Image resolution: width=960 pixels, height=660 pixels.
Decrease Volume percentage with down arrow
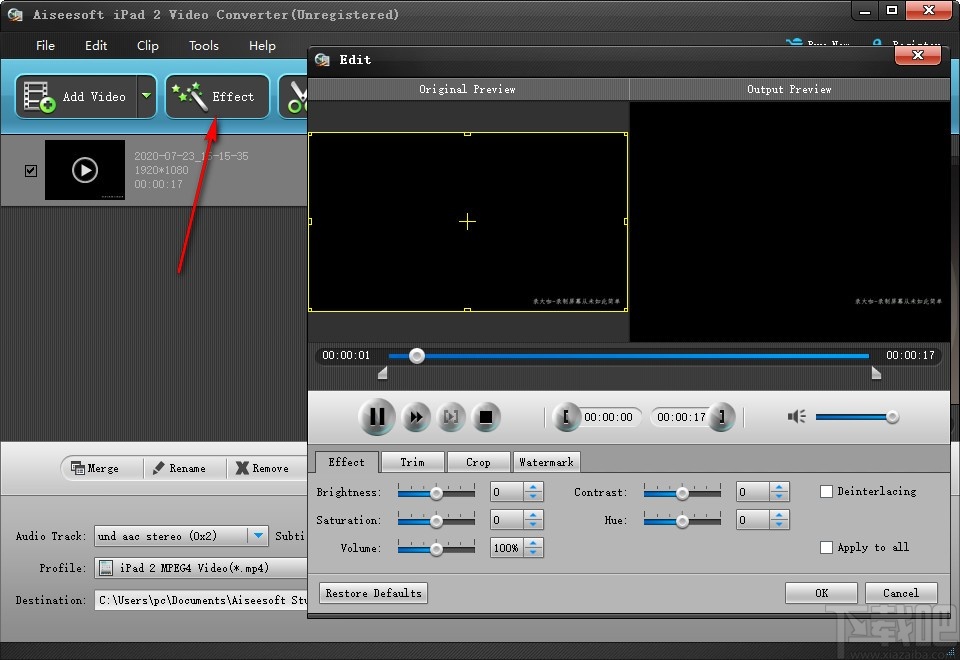click(x=533, y=553)
